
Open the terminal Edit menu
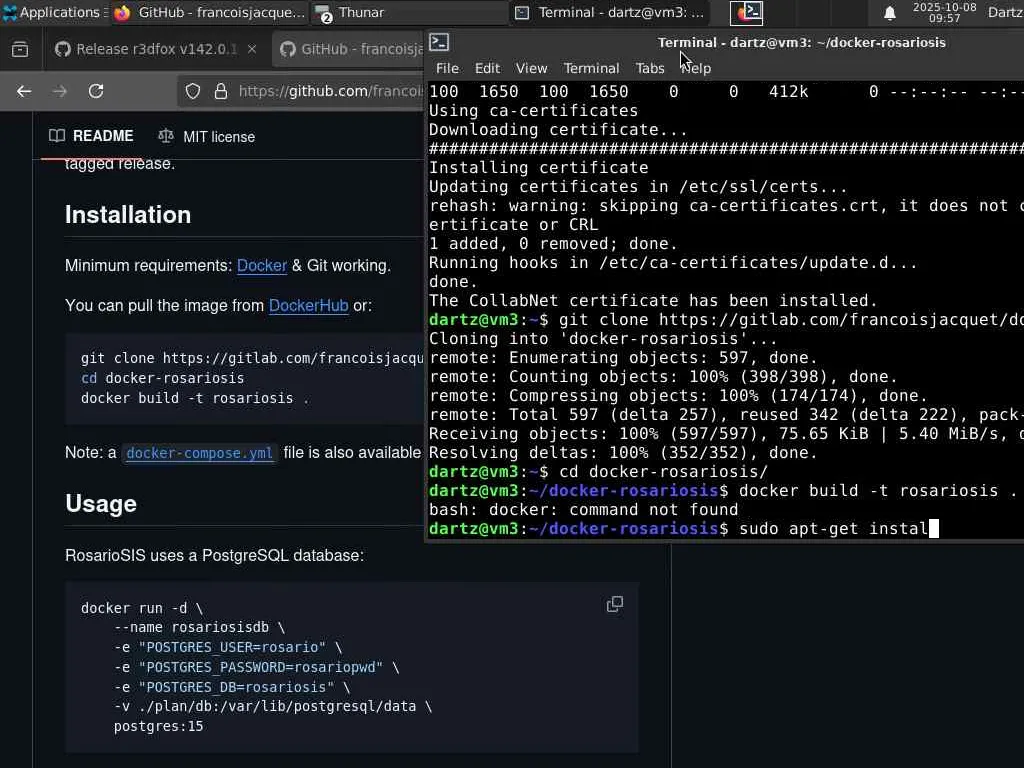[x=487, y=68]
